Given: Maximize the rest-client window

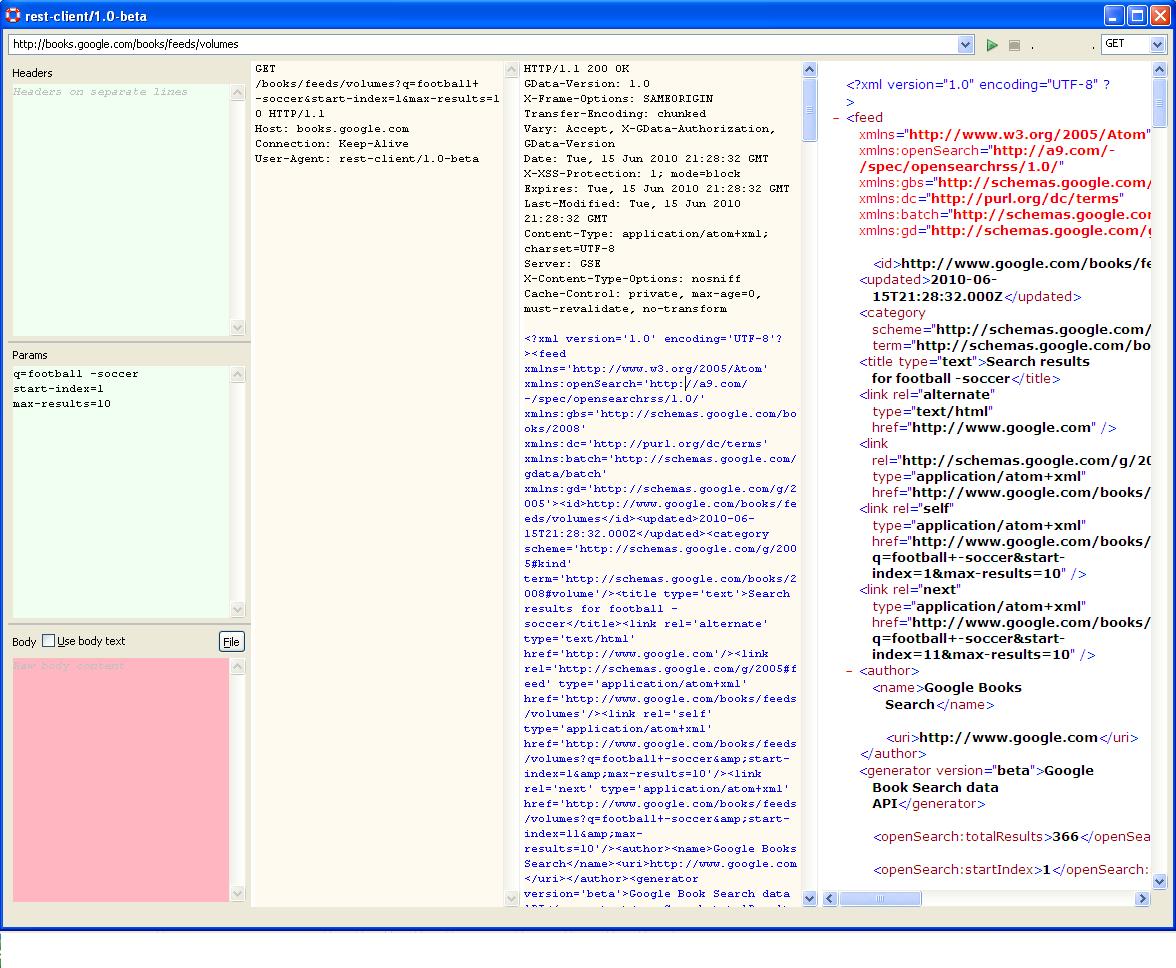Looking at the screenshot, I should click(x=1137, y=15).
